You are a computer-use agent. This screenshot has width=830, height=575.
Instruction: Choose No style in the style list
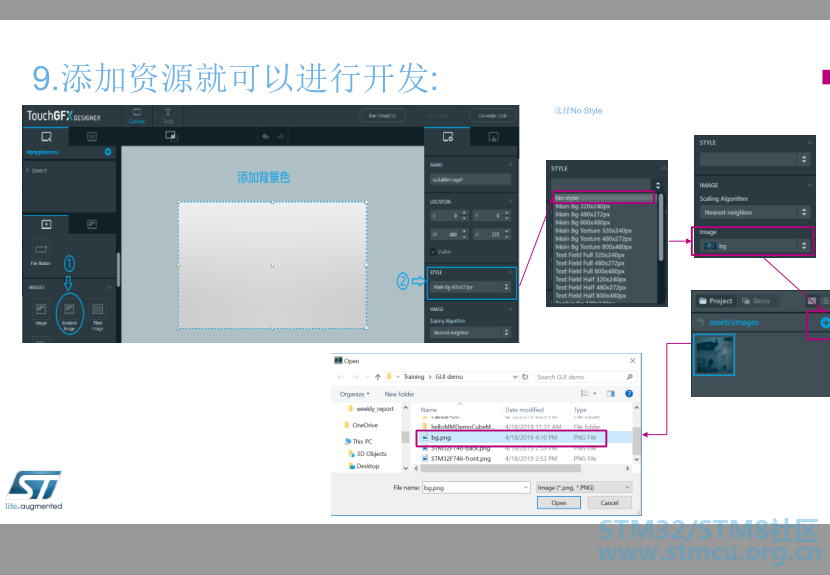tap(603, 197)
